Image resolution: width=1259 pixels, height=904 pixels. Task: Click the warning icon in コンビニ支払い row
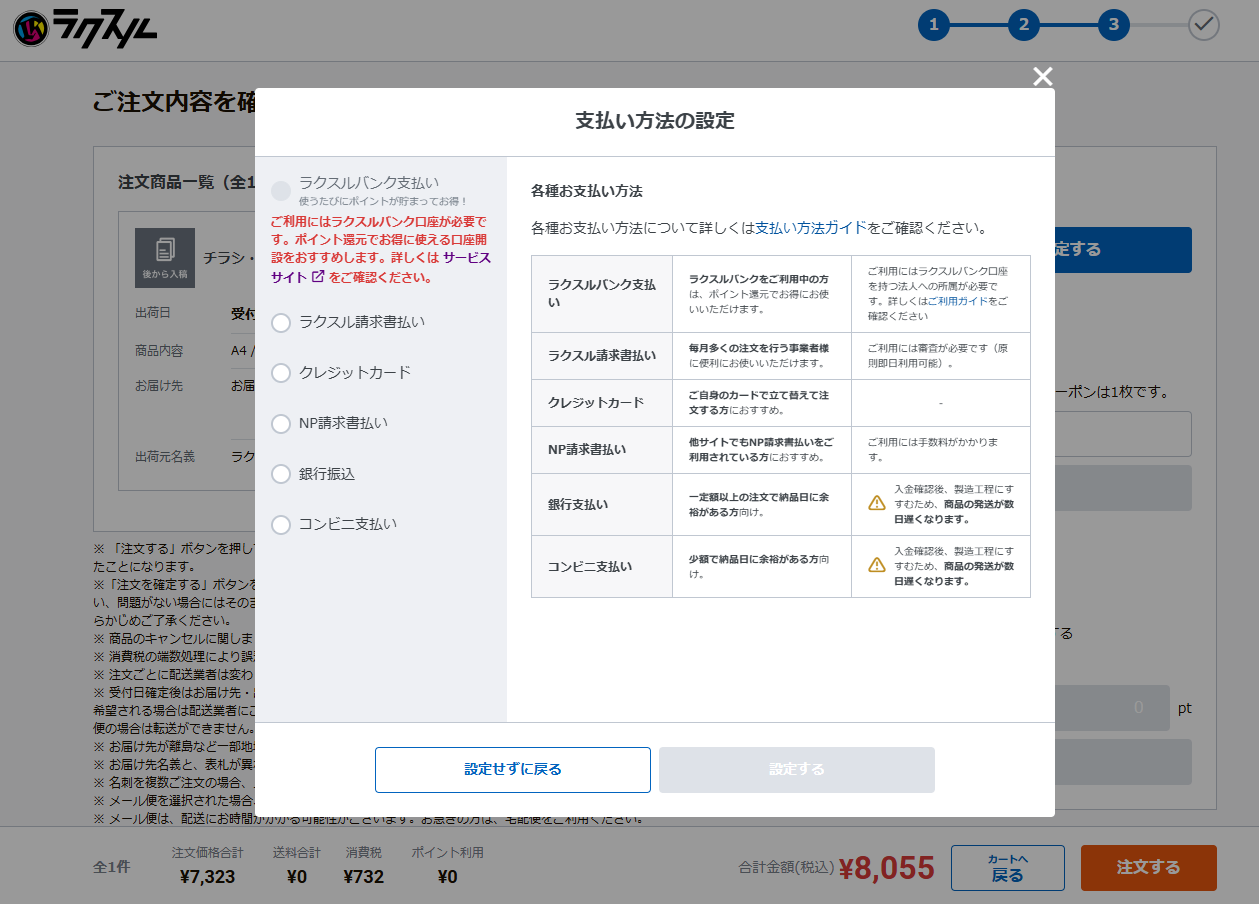click(877, 565)
